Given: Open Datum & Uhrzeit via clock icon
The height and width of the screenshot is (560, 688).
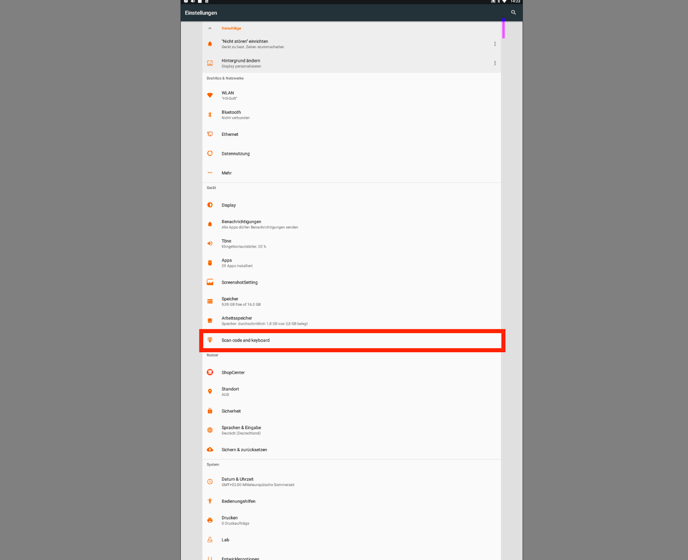Looking at the screenshot, I should coord(210,482).
